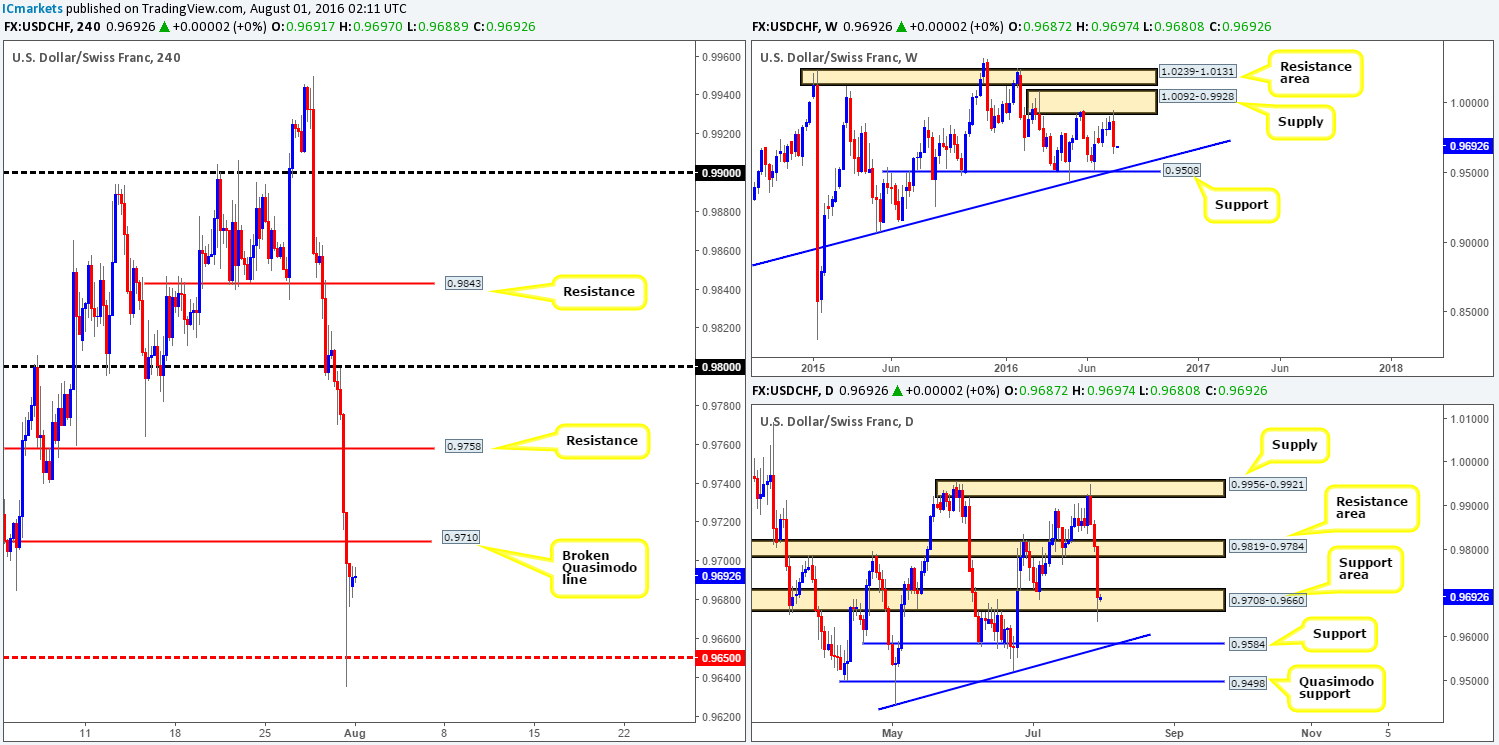The width and height of the screenshot is (1499, 745).
Task: Click the 0.96000 axis value on daily chart
Action: pyautogui.click(x=1468, y=636)
